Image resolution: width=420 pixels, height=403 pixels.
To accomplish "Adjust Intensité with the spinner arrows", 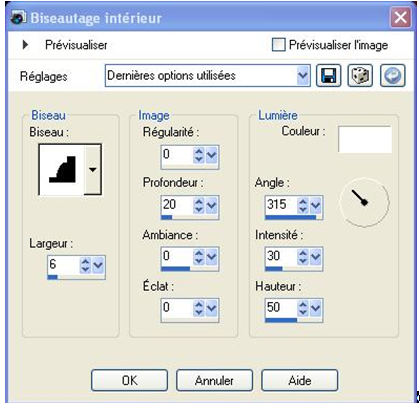I will point(303,257).
